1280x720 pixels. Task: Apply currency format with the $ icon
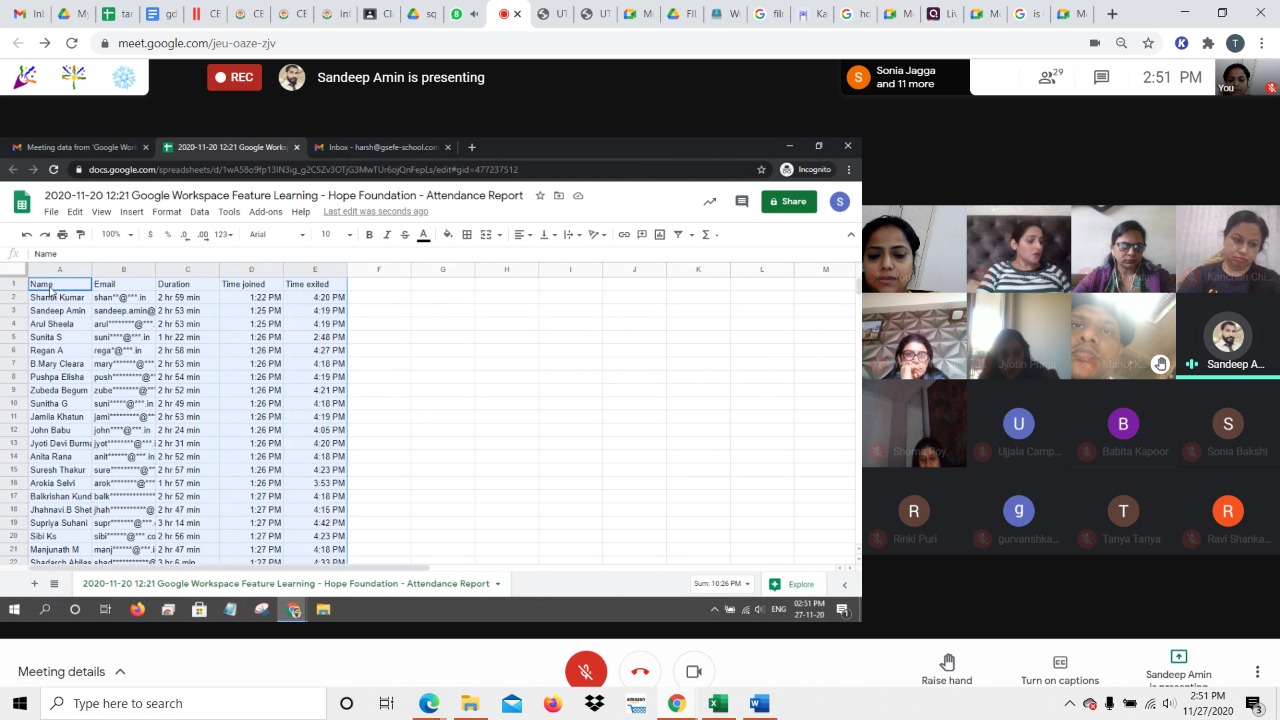tap(150, 234)
